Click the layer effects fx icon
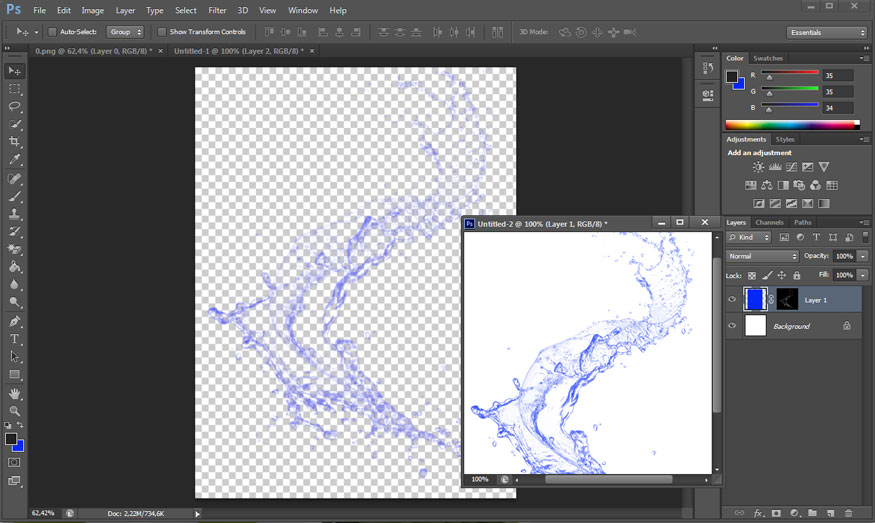Screen dimensions: 875x523 pos(758,512)
